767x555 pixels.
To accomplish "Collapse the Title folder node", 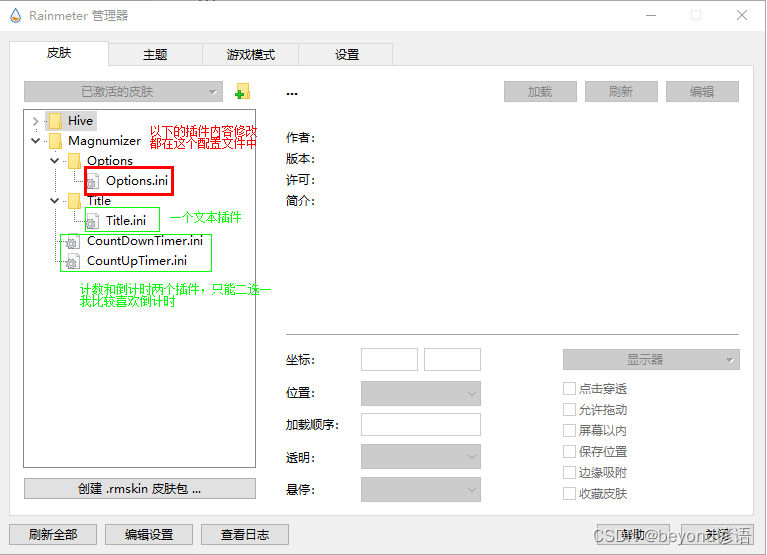I will (54, 200).
